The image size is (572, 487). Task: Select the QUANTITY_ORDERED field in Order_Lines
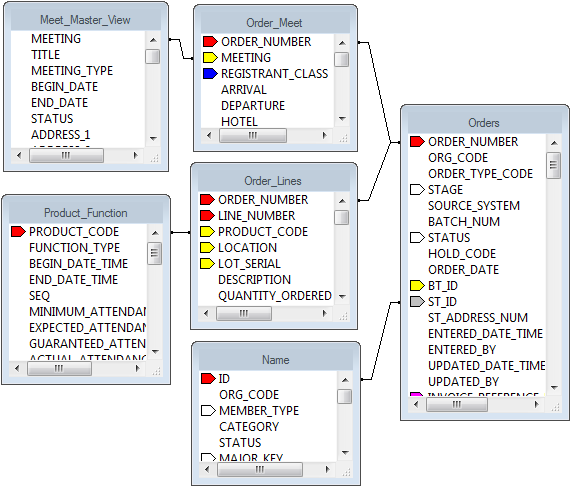[275, 296]
